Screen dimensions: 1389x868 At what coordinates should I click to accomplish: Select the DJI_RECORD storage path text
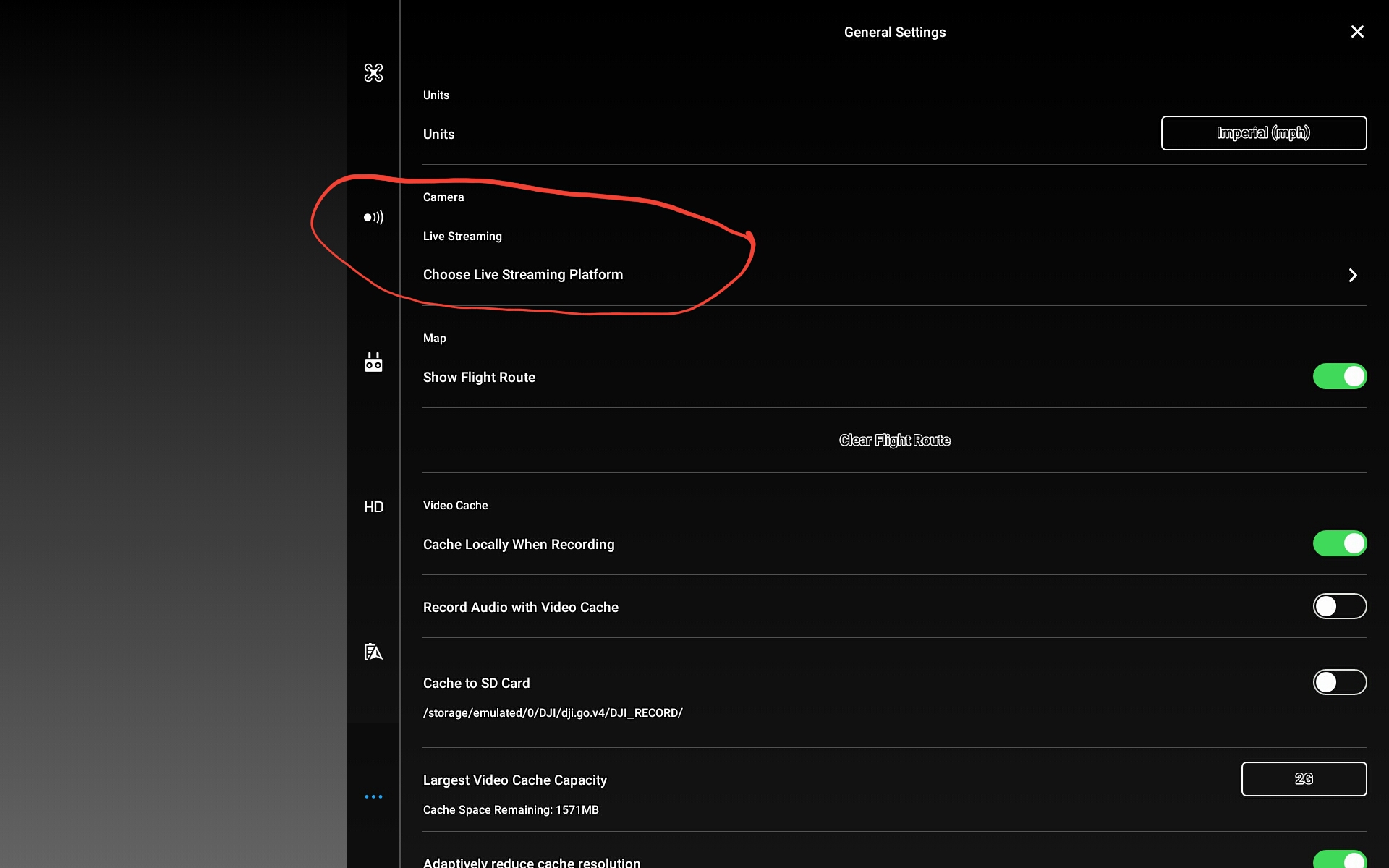tap(553, 713)
